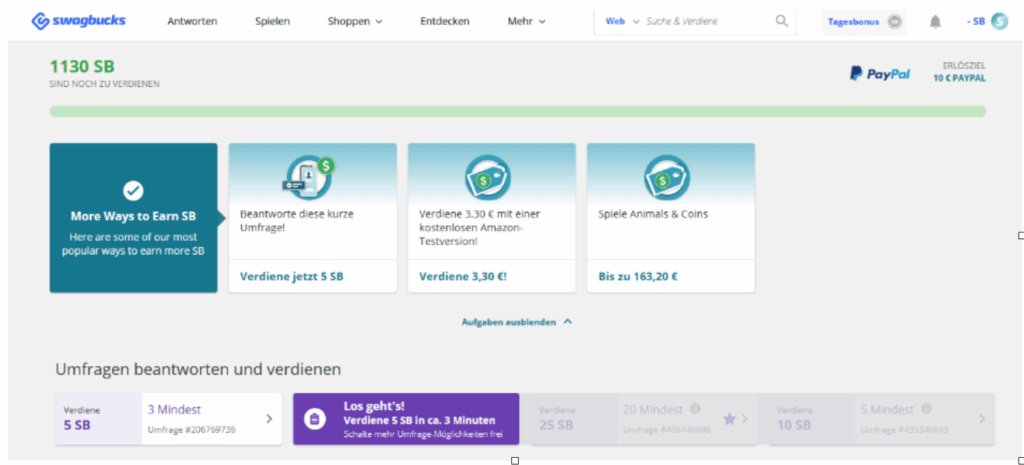This screenshot has width=1024, height=465.
Task: Click the Tagesbonus button
Action: (863, 21)
